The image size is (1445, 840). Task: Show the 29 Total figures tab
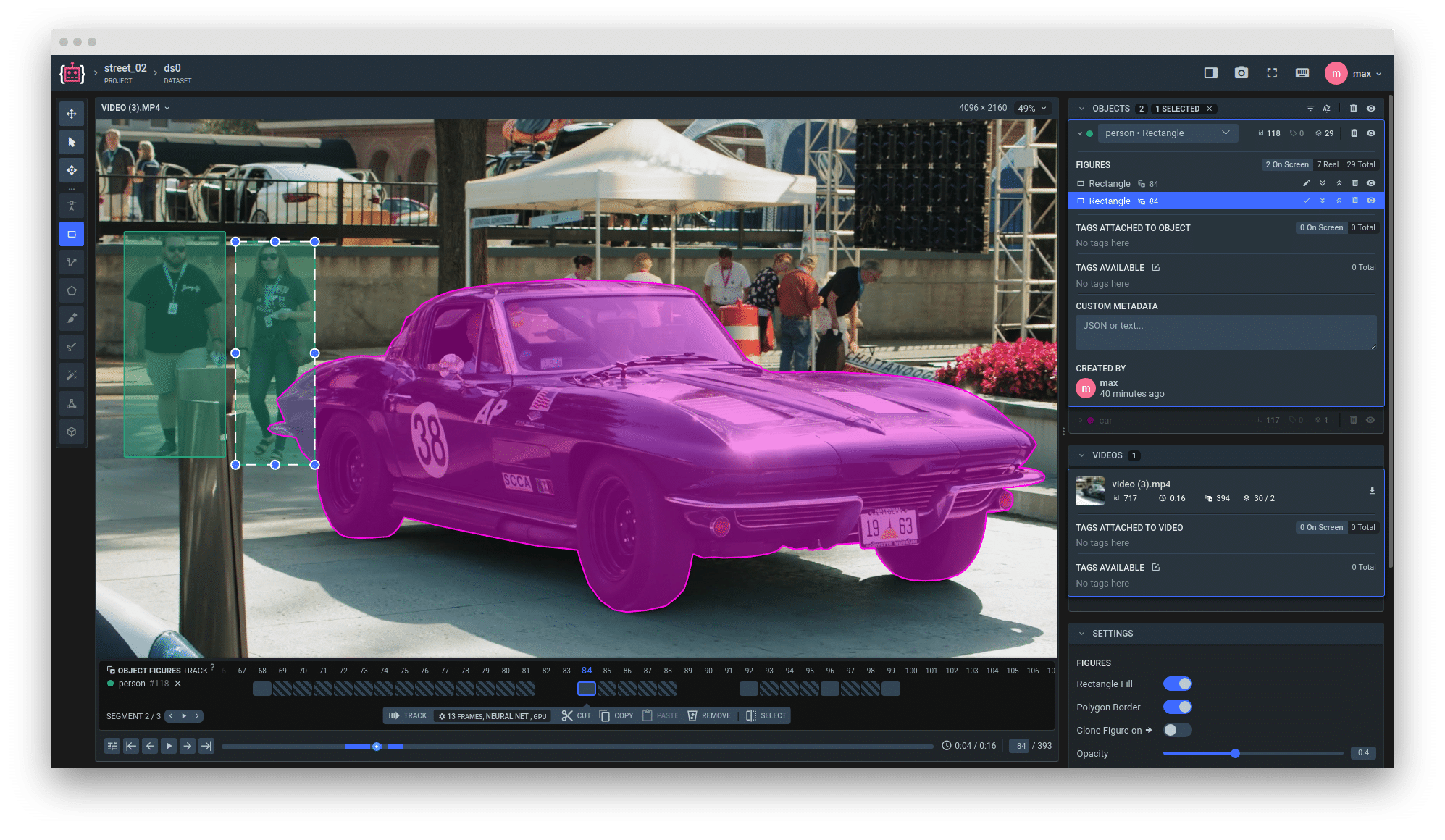point(1361,164)
